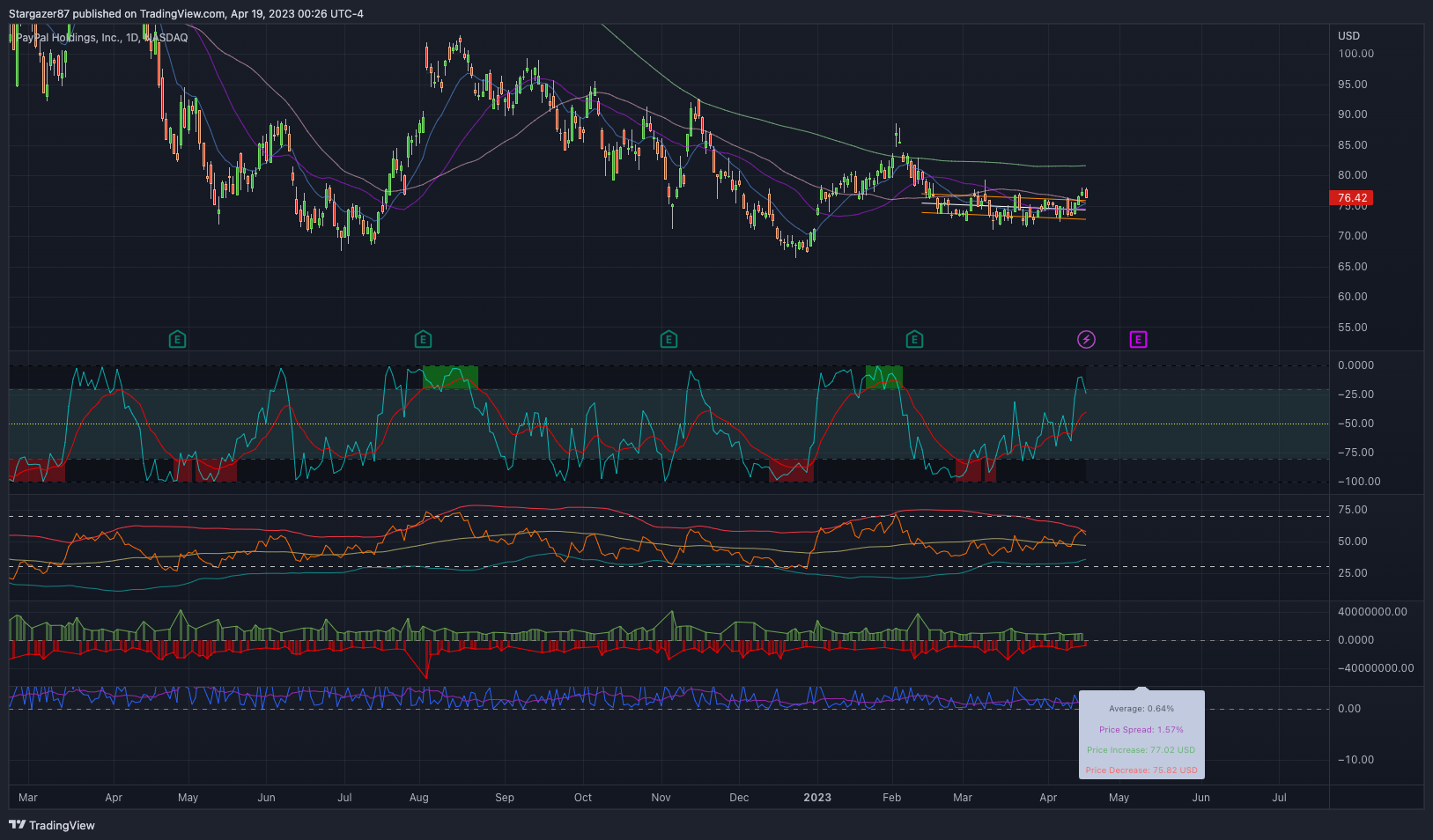Select the Price Decrease: 75.82 USD line
1433x840 pixels.
[x=1141, y=770]
